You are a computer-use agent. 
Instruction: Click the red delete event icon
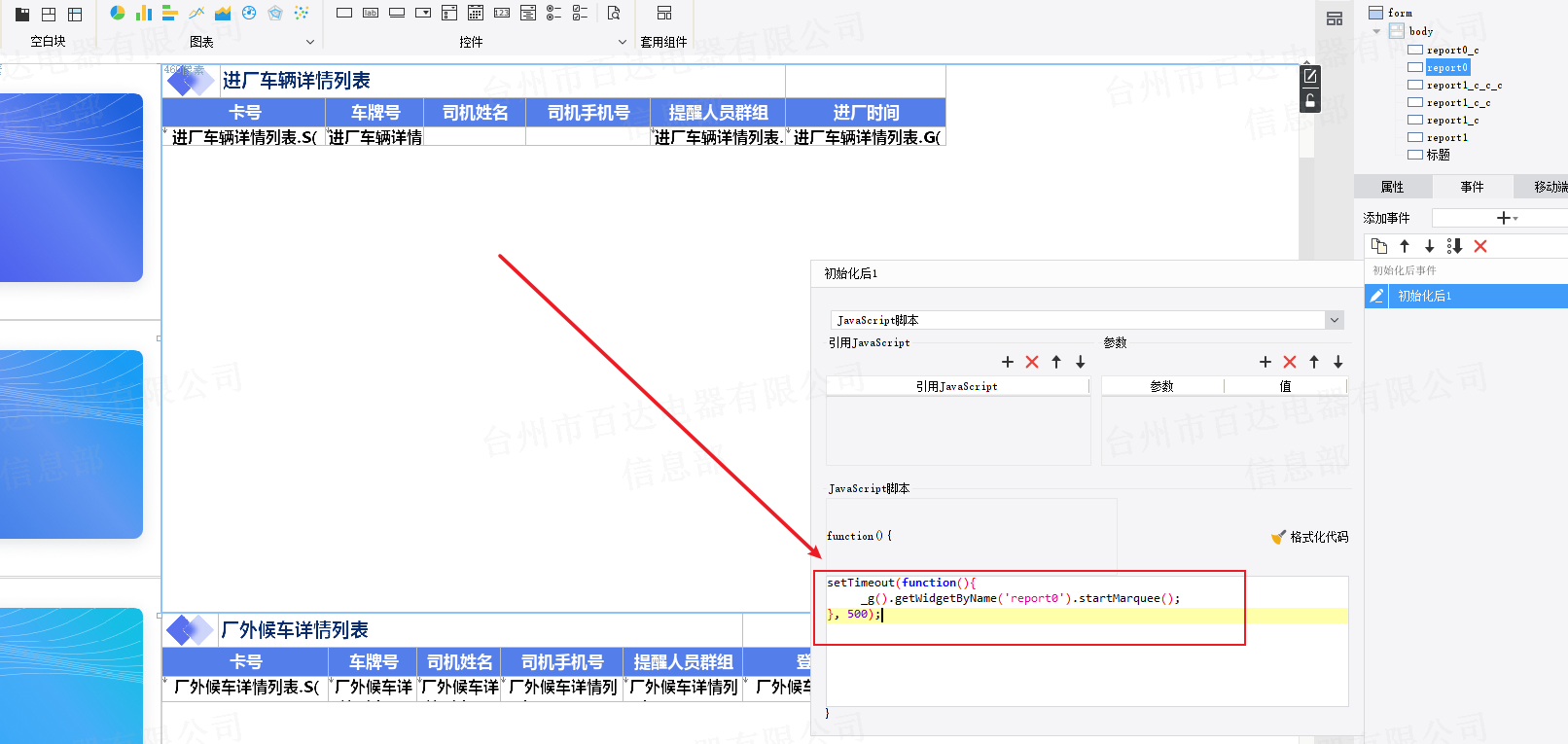coord(1480,246)
